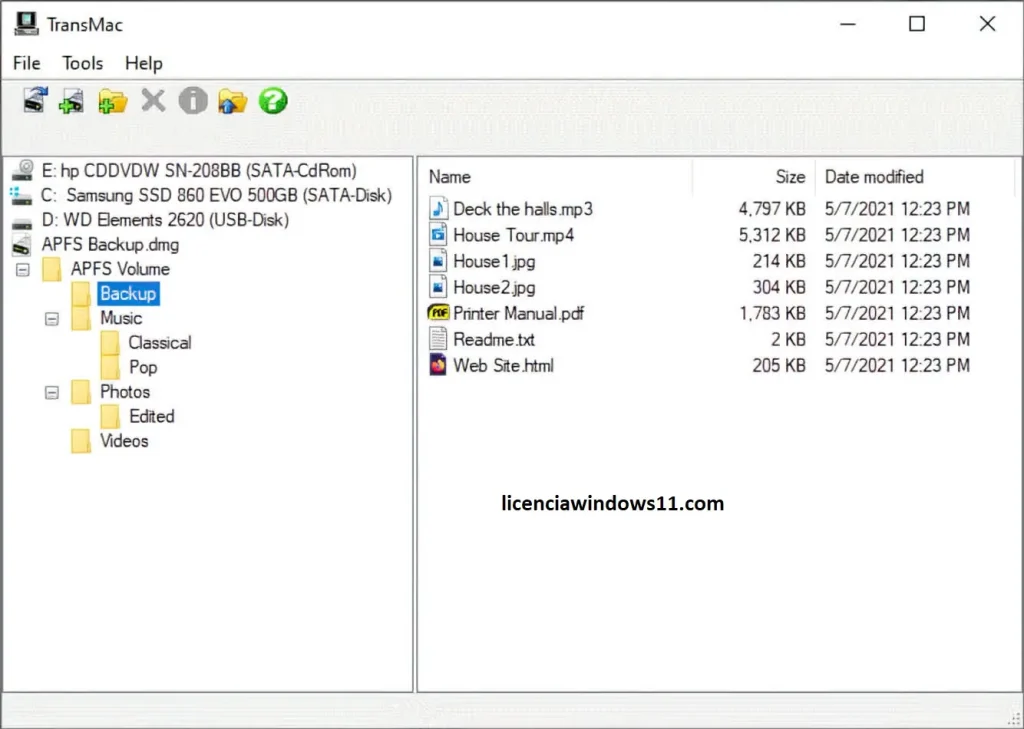The image size is (1024, 729).
Task: Click the Classical folder icon
Action: pos(110,343)
